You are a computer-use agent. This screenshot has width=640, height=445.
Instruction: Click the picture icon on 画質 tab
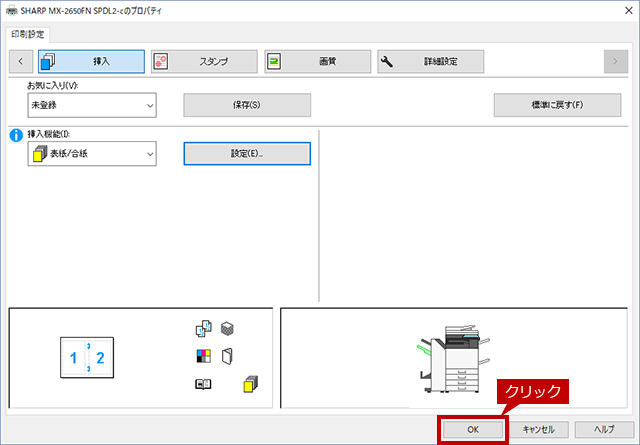[x=274, y=62]
